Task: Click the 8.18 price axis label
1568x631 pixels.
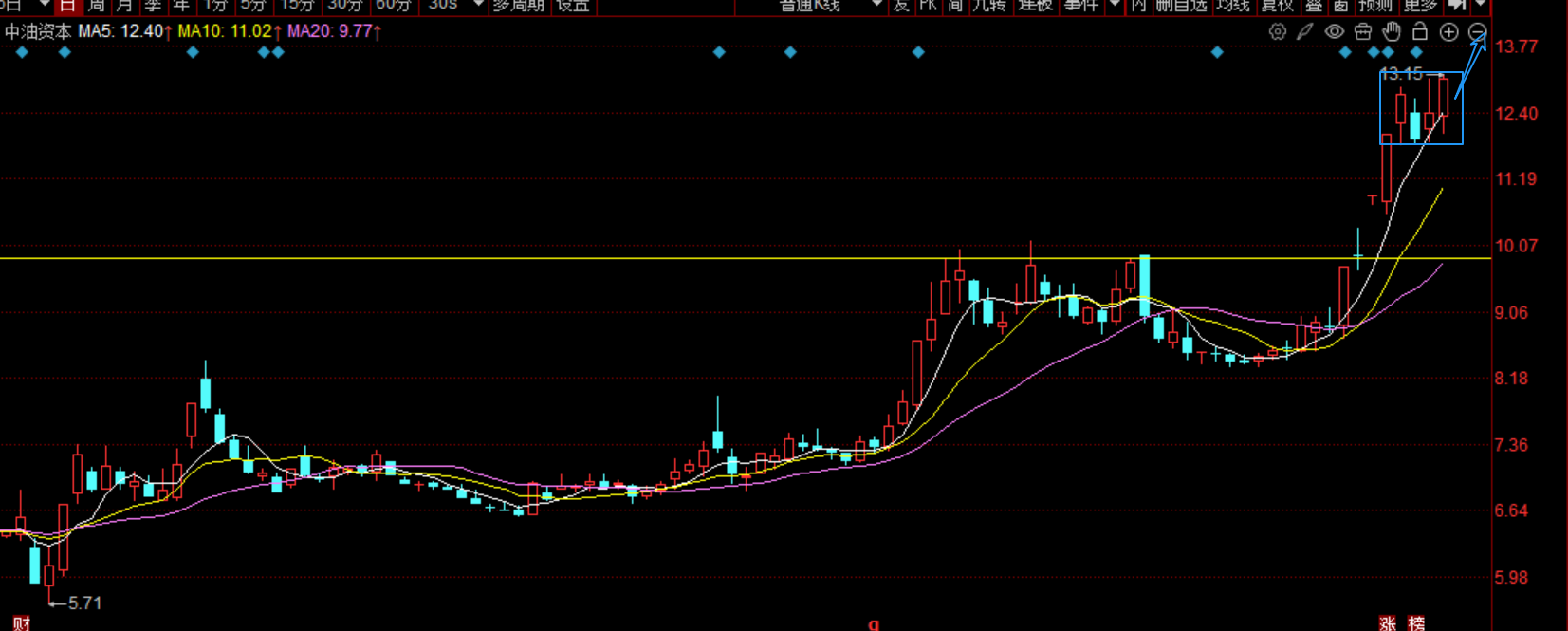Action: pyautogui.click(x=1512, y=378)
